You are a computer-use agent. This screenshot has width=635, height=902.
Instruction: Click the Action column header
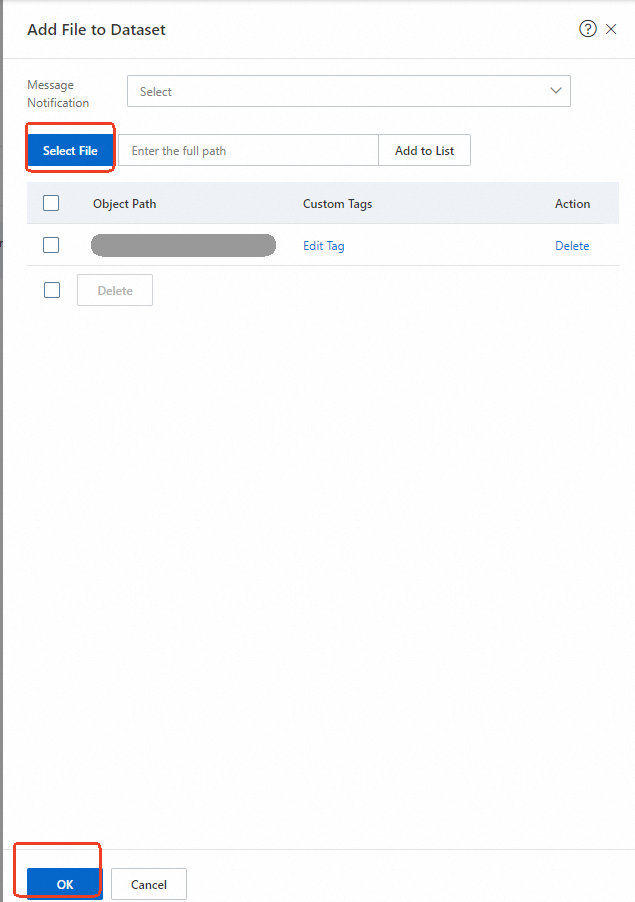click(x=572, y=204)
